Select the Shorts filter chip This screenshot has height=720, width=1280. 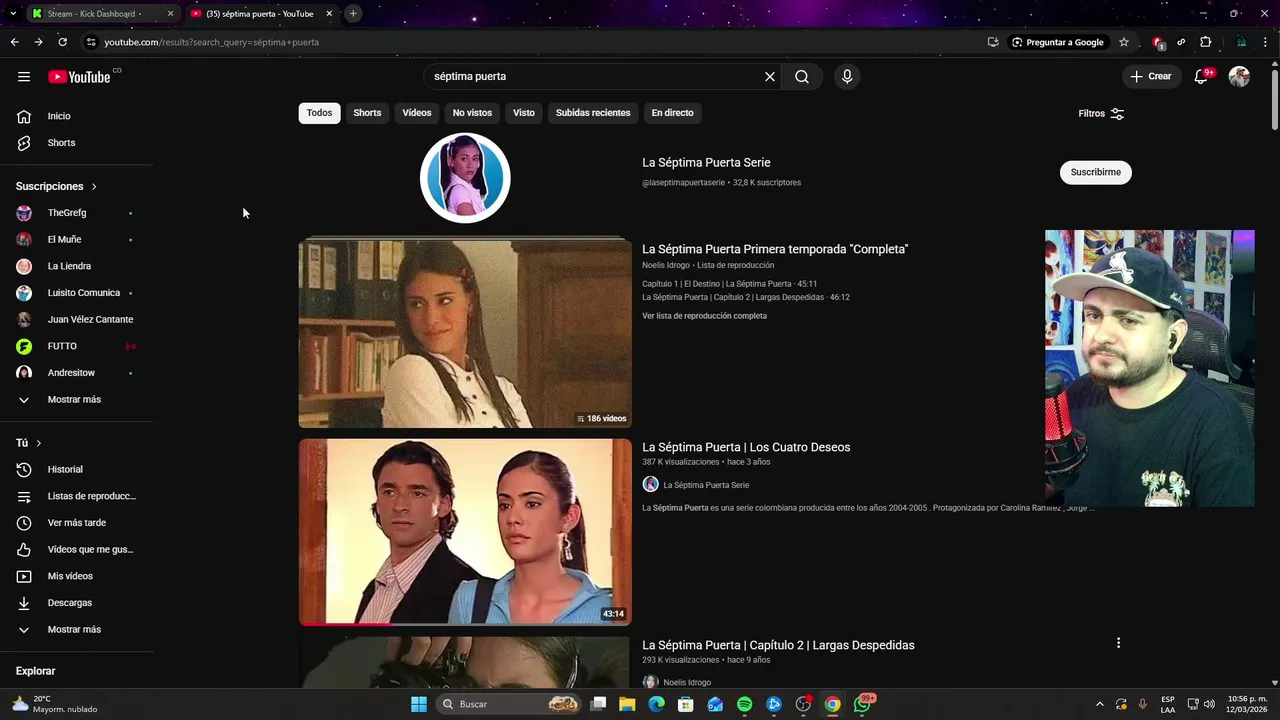pyautogui.click(x=367, y=113)
